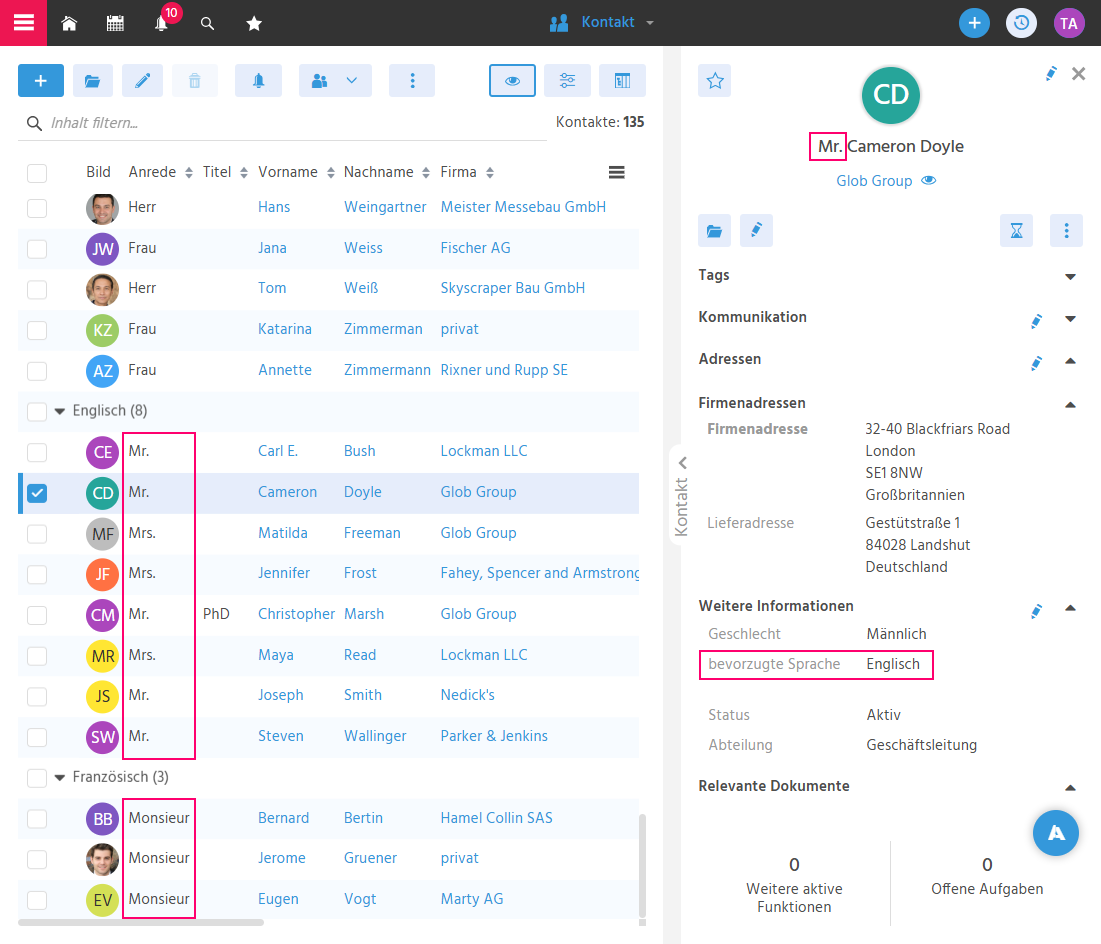The image size is (1101, 944).
Task: Open Meister Messebau GmbH company link
Action: pos(523,207)
